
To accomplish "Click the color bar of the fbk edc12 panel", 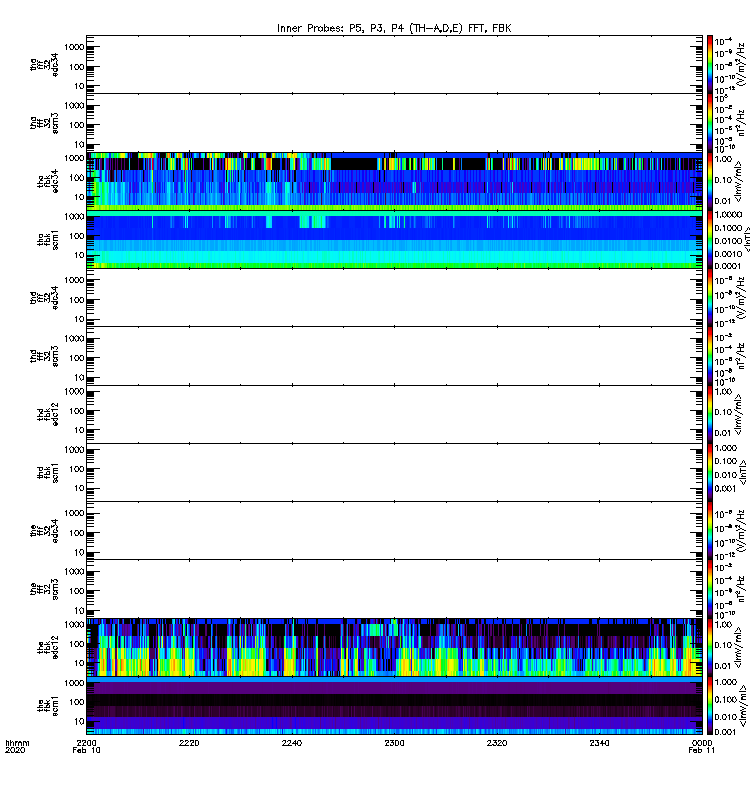I will (x=710, y=647).
